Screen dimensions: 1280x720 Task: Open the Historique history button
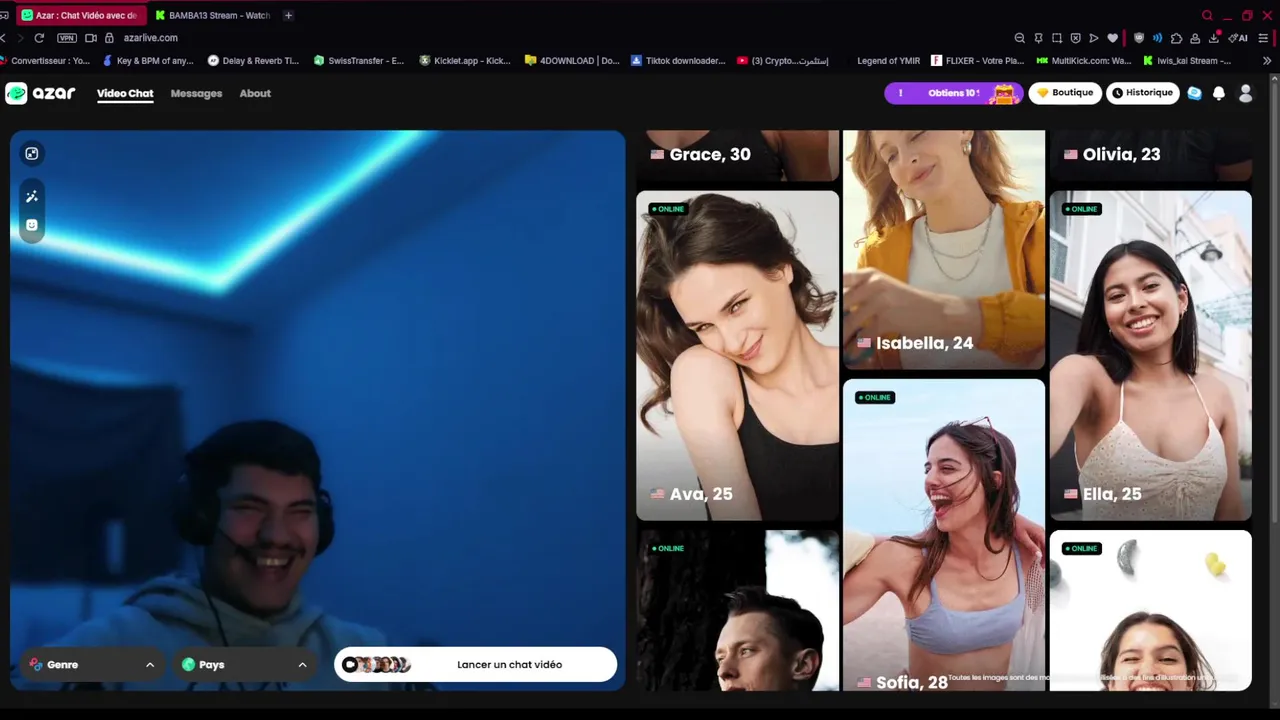coord(1142,93)
